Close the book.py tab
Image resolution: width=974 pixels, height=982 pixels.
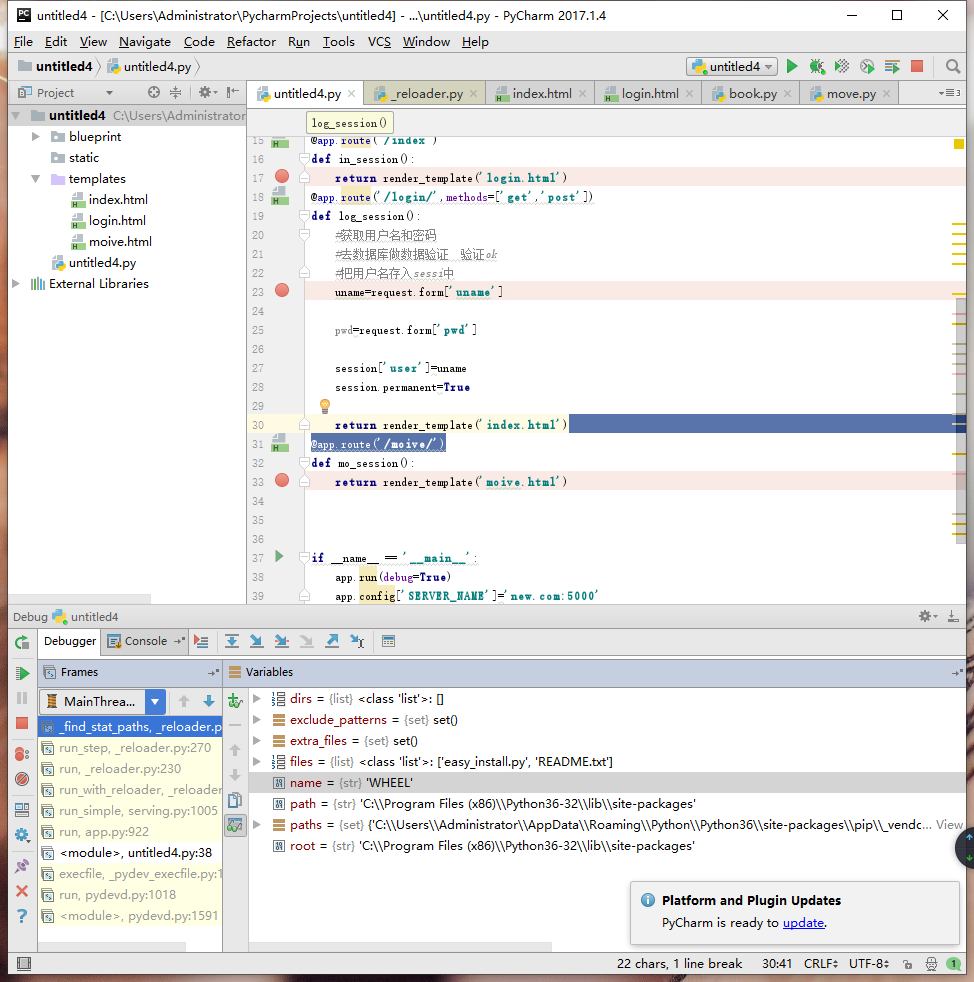tap(787, 94)
